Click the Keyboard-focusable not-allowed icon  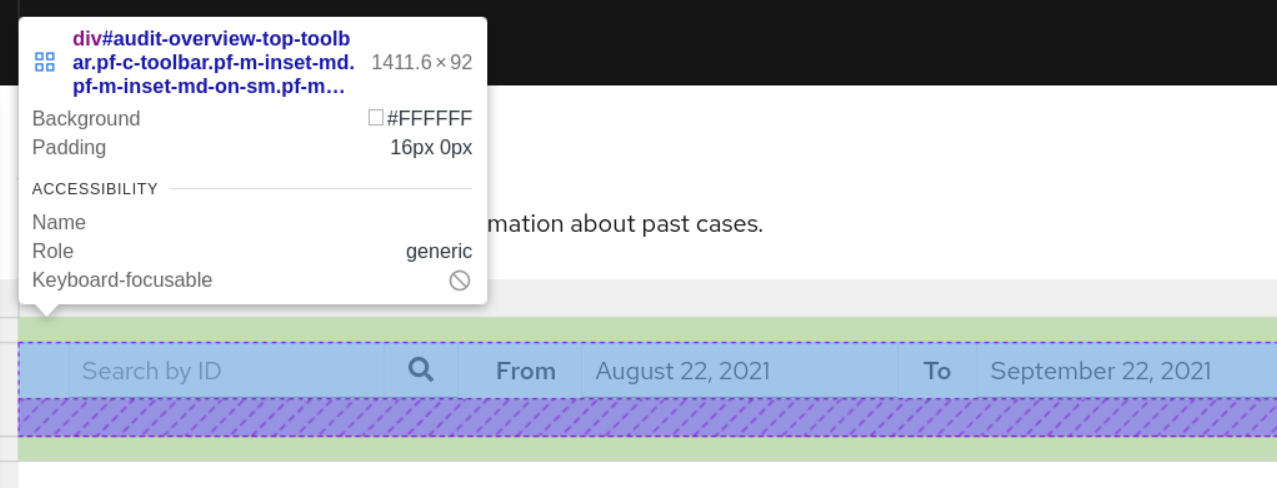[459, 280]
